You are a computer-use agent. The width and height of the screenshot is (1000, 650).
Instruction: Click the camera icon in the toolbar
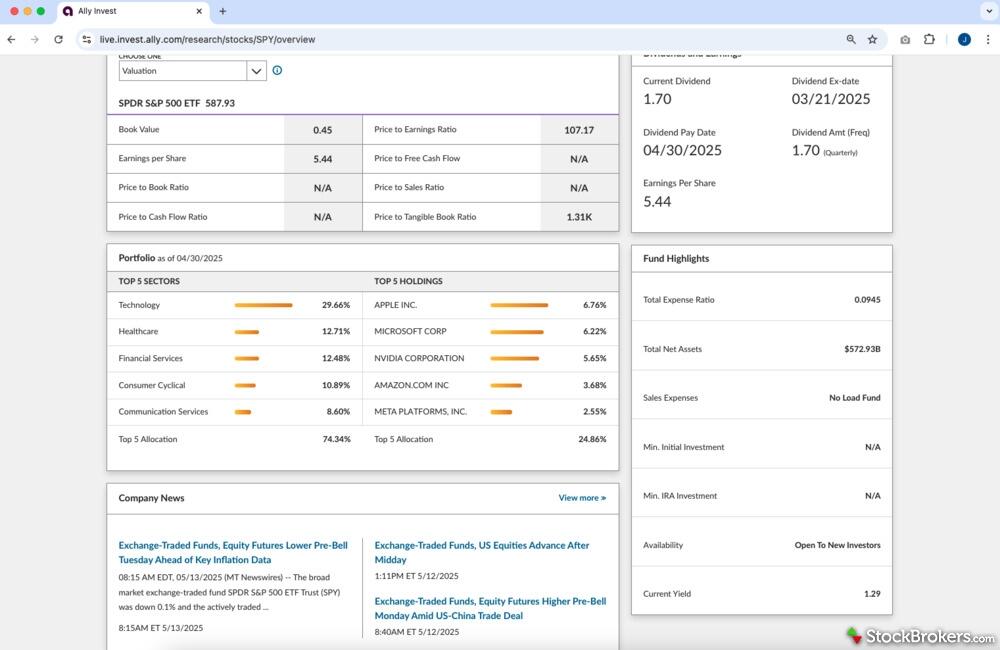[x=905, y=40]
